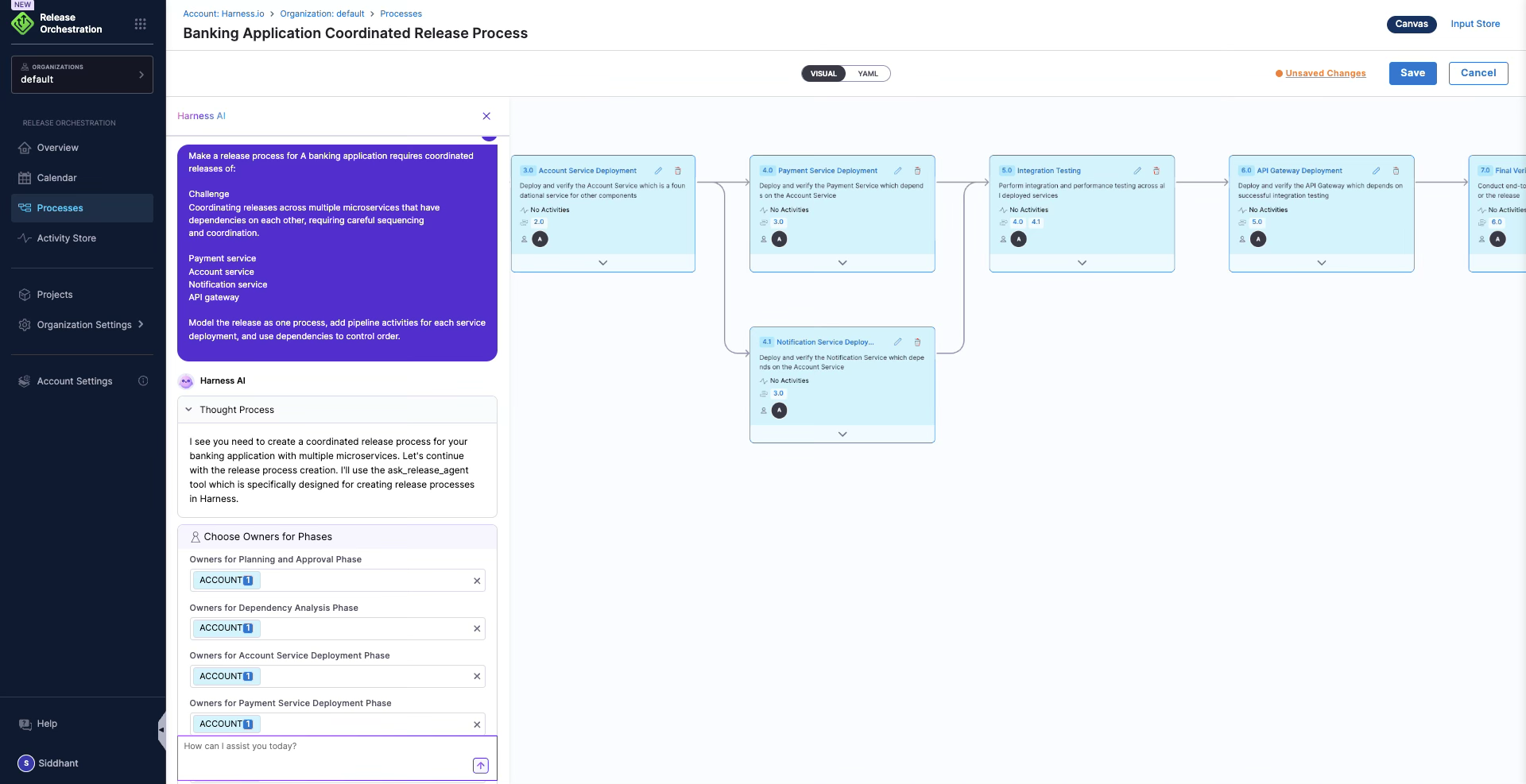1526x784 pixels.
Task: Expand the Payment Service Deployment card
Action: (842, 262)
